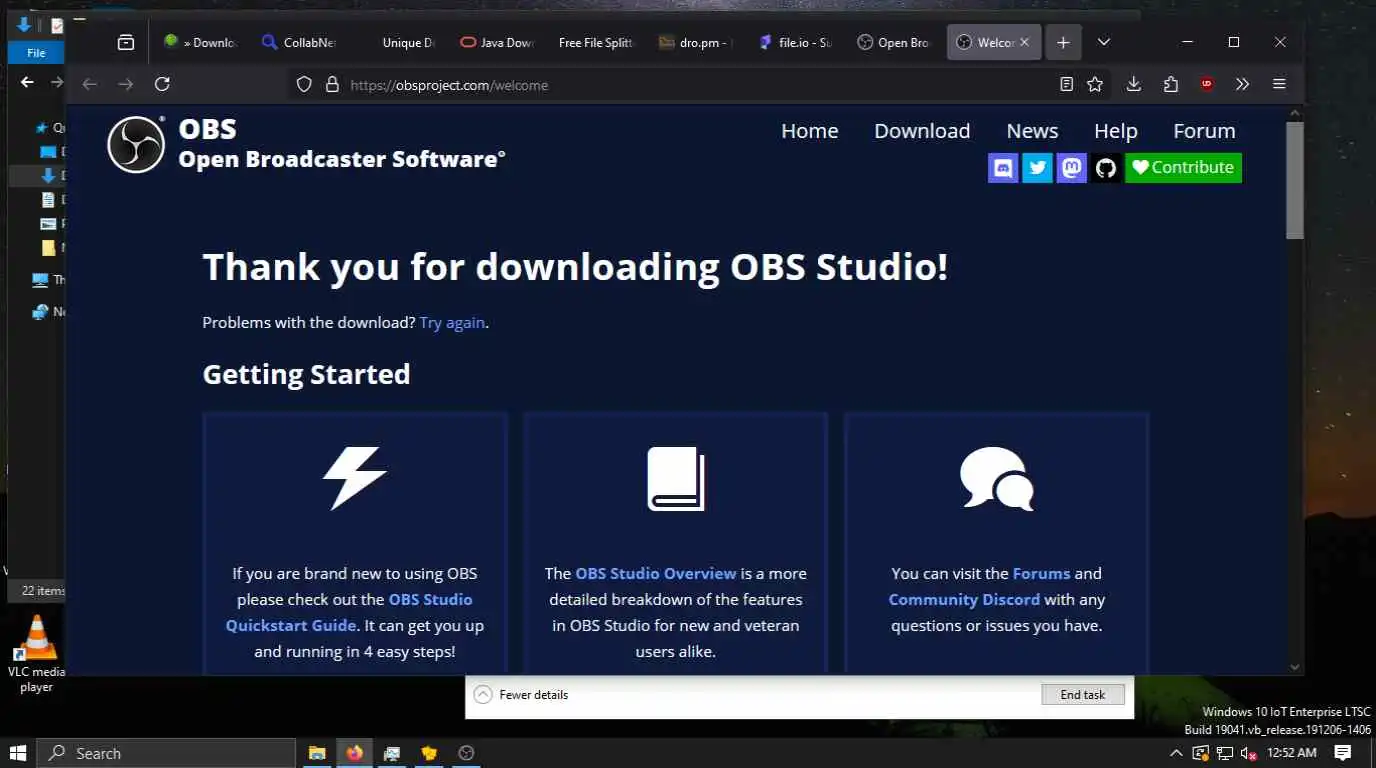1376x768 pixels.
Task: Collapse Task Manager with Fewer details
Action: pyautogui.click(x=521, y=694)
